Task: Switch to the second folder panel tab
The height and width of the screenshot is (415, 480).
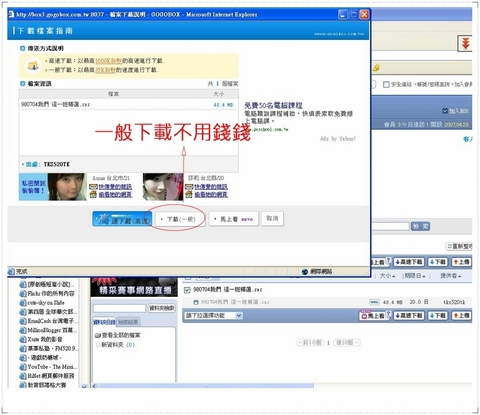Action: click(x=128, y=322)
